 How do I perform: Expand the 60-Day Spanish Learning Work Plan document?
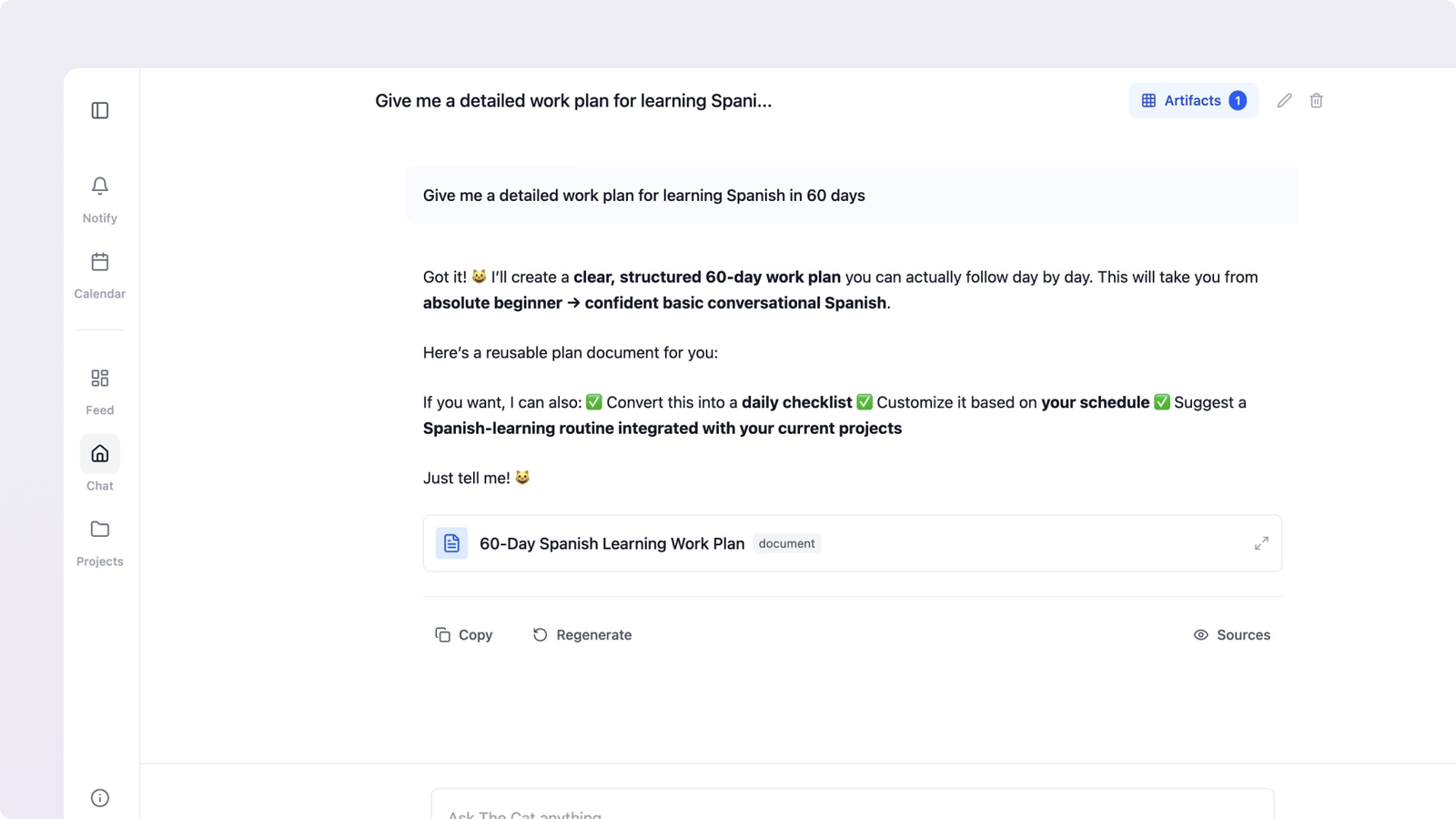pyautogui.click(x=1261, y=543)
